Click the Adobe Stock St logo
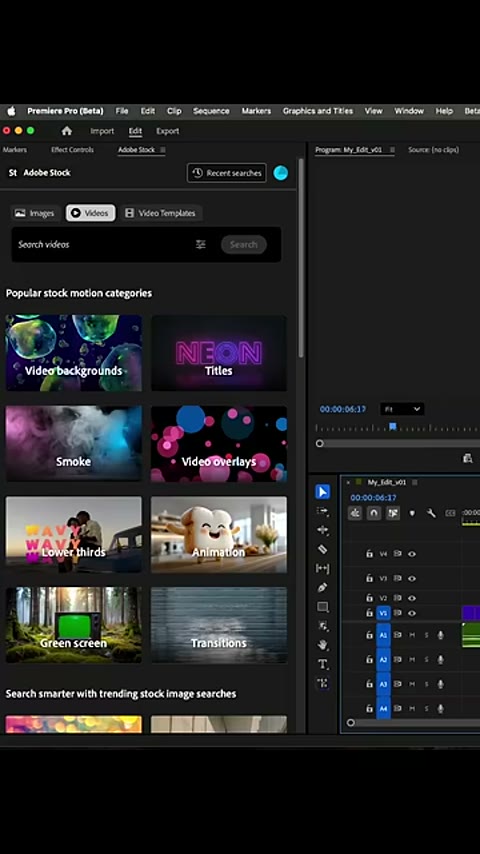Screen dimensions: 480x854 tap(13, 173)
